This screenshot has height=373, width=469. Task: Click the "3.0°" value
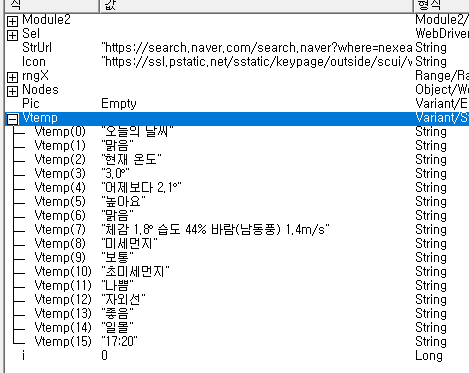coord(115,174)
